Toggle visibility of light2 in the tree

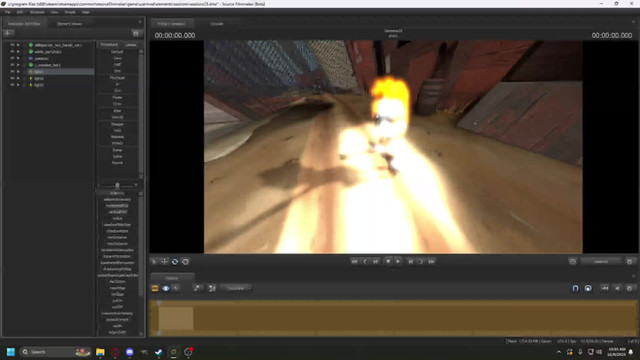coord(12,78)
